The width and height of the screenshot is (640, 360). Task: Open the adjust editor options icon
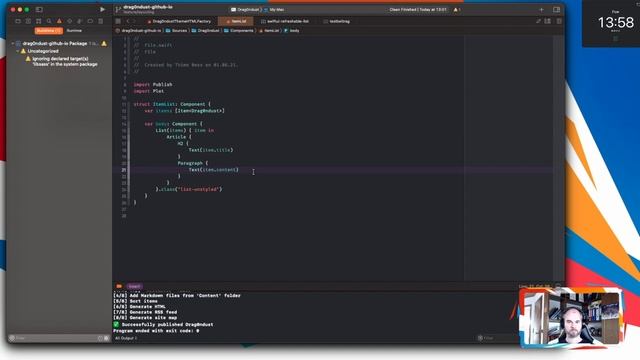pyautogui.click(x=548, y=21)
